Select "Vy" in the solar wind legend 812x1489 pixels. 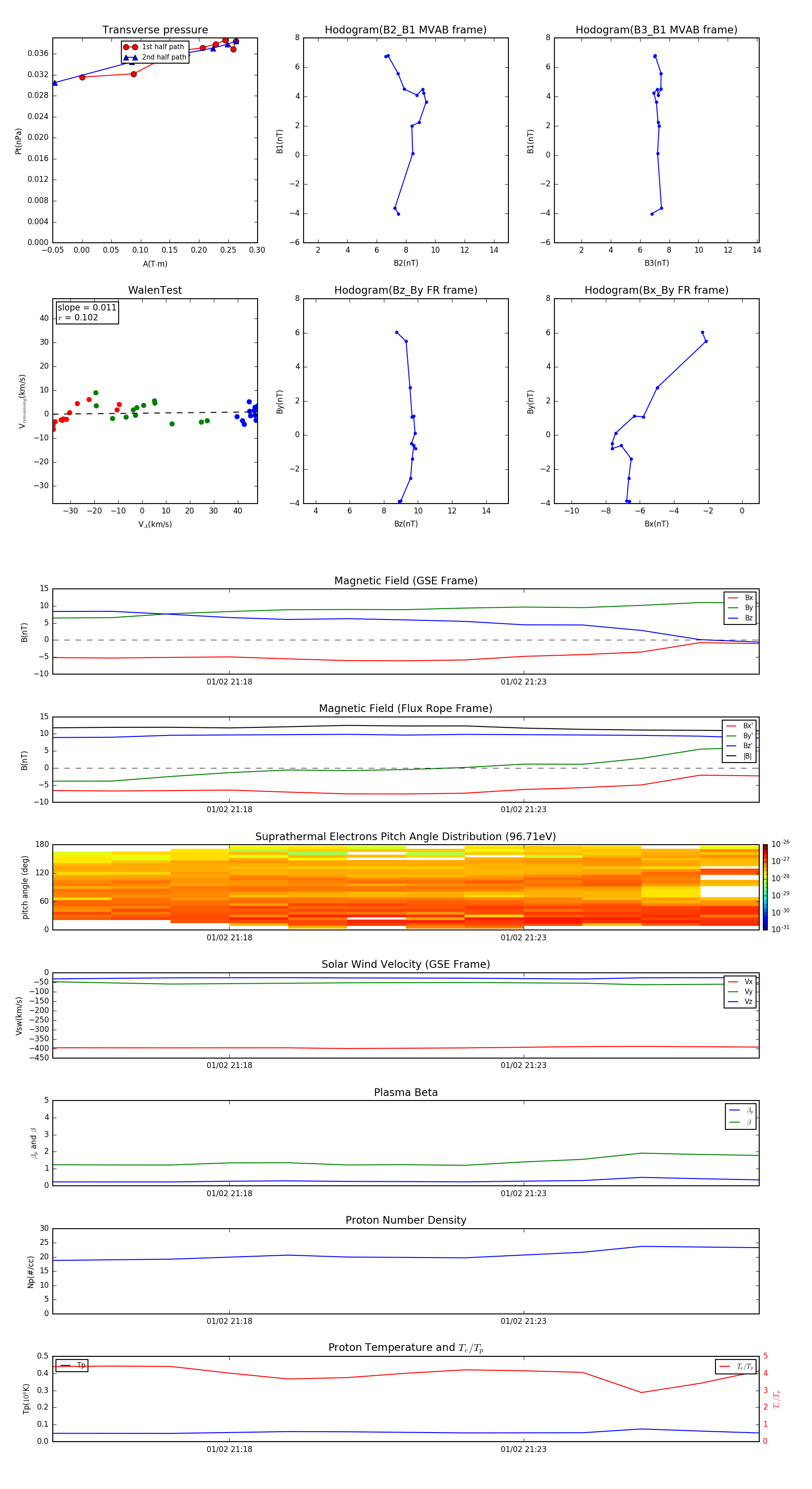(x=741, y=992)
